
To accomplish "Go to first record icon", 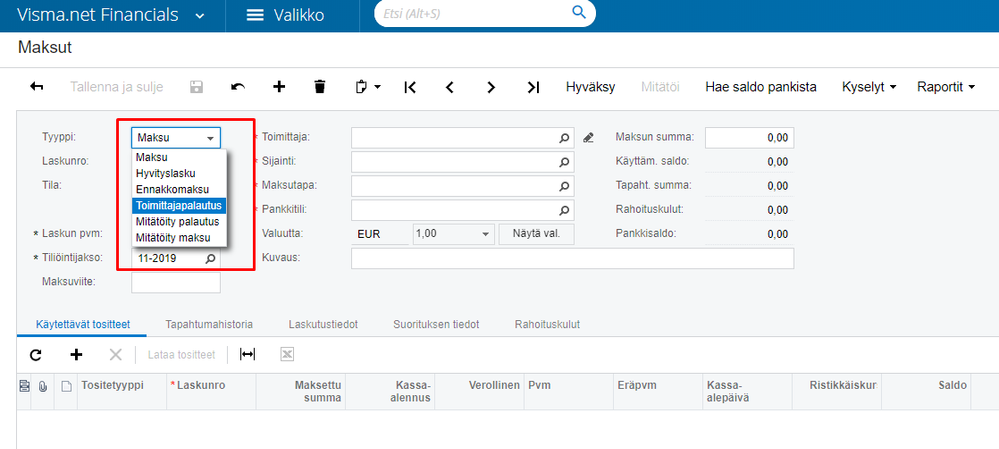I will coord(410,87).
